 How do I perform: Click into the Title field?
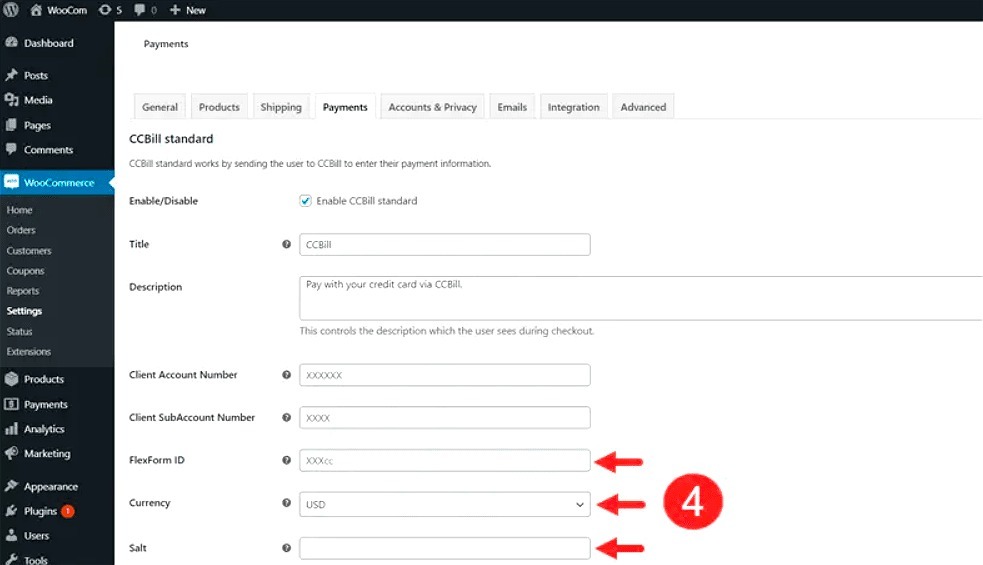tap(444, 245)
